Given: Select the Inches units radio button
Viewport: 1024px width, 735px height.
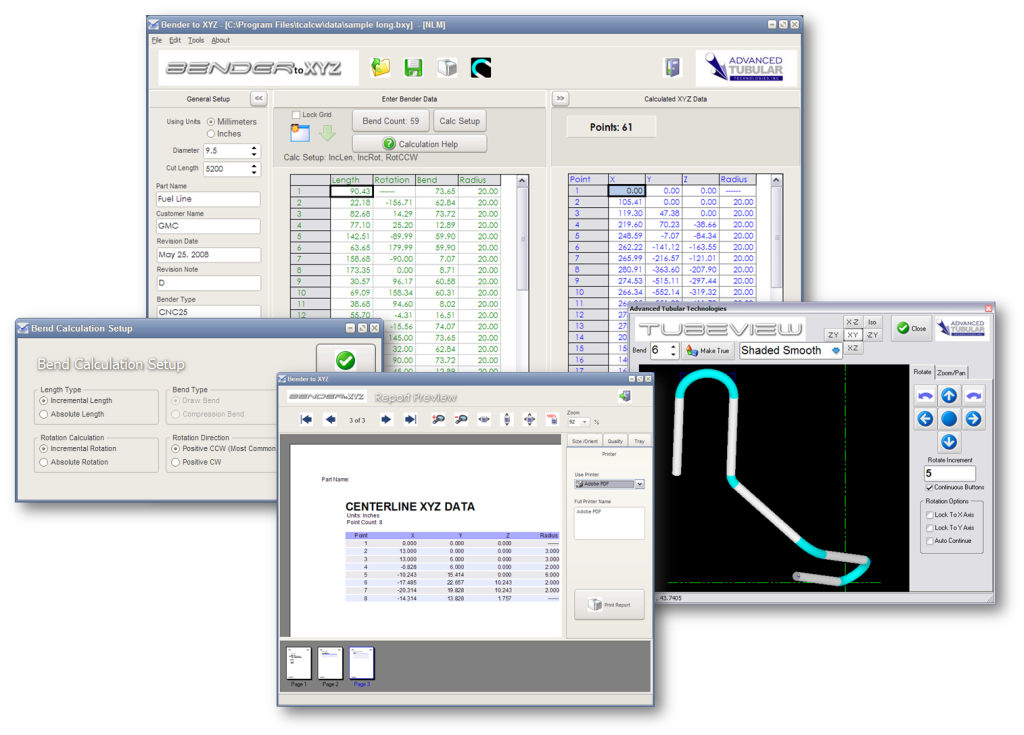Looking at the screenshot, I should [x=211, y=133].
